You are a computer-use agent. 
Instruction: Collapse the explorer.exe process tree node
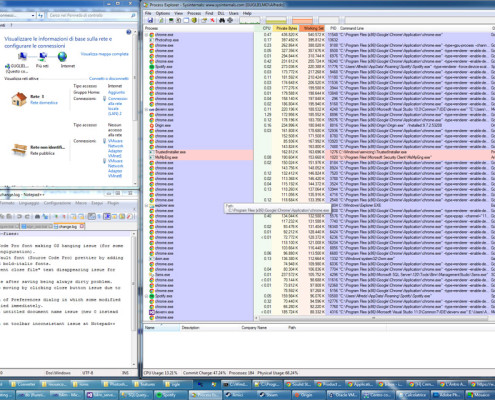point(146,205)
